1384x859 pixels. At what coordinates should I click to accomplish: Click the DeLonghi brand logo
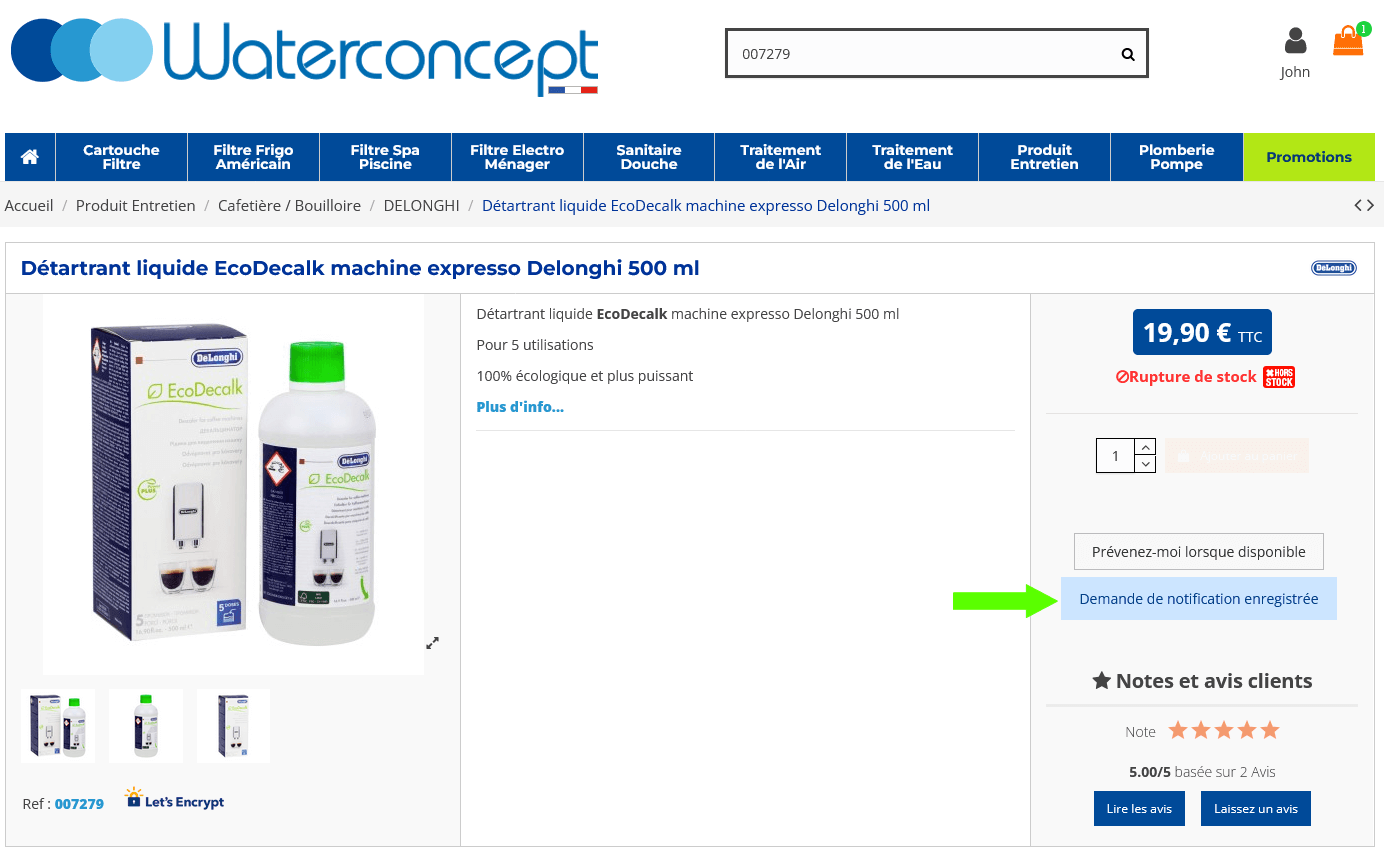[1333, 268]
